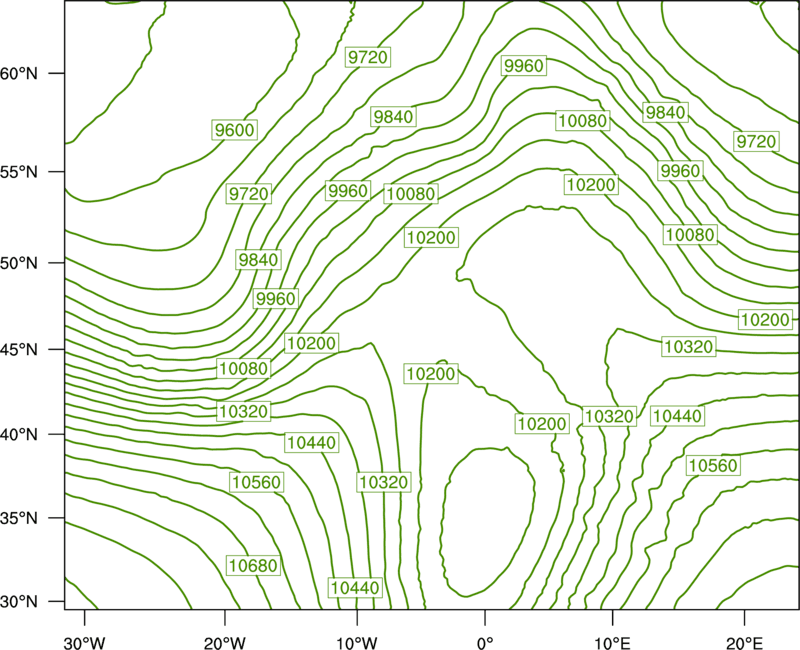Select the 30°W longitude axis label

tap(85, 643)
